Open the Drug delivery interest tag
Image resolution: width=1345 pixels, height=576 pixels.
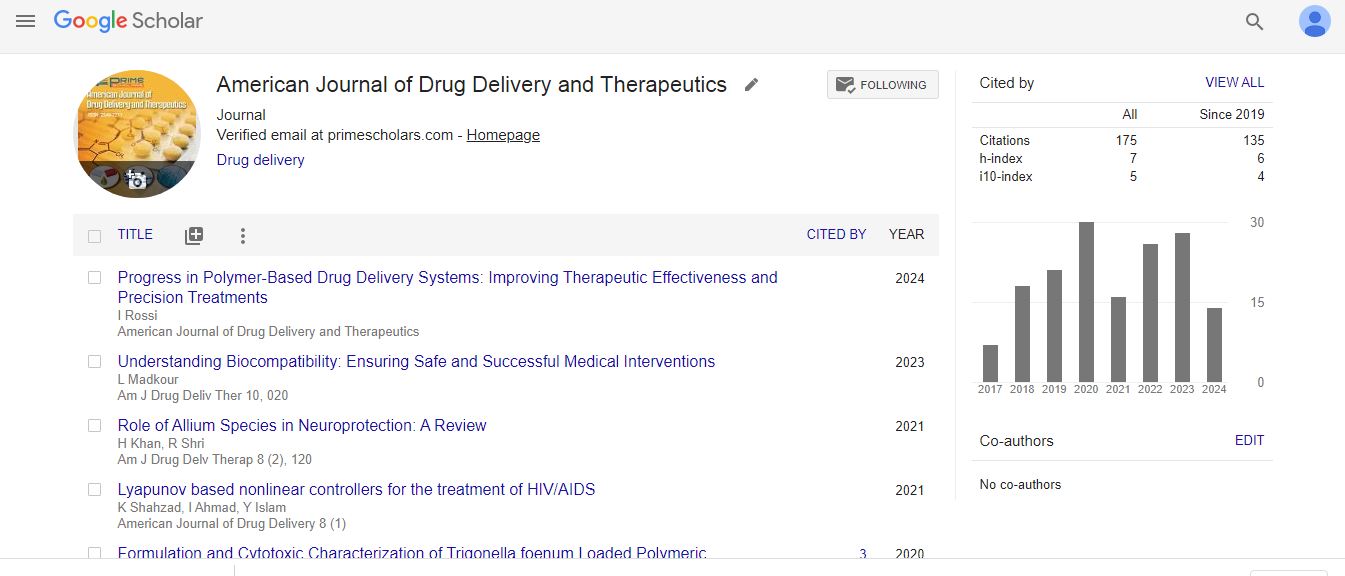260,160
